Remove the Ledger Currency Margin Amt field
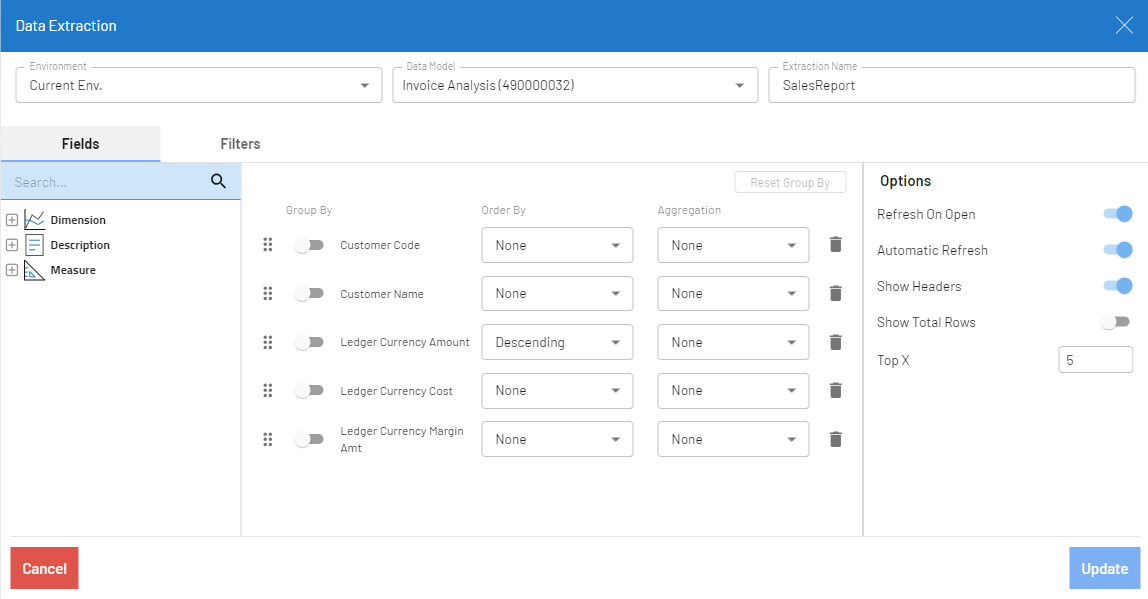This screenshot has width=1148, height=599. pos(836,439)
